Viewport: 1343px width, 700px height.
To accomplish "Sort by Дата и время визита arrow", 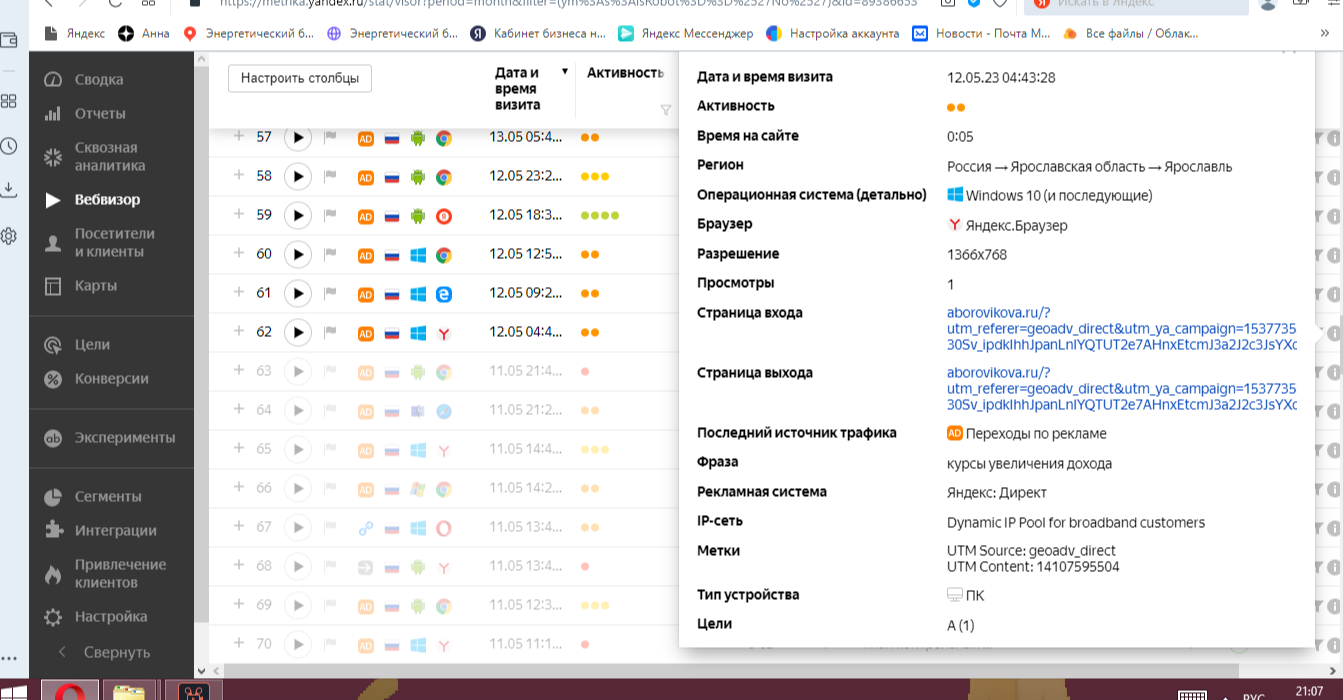I will coord(565,72).
